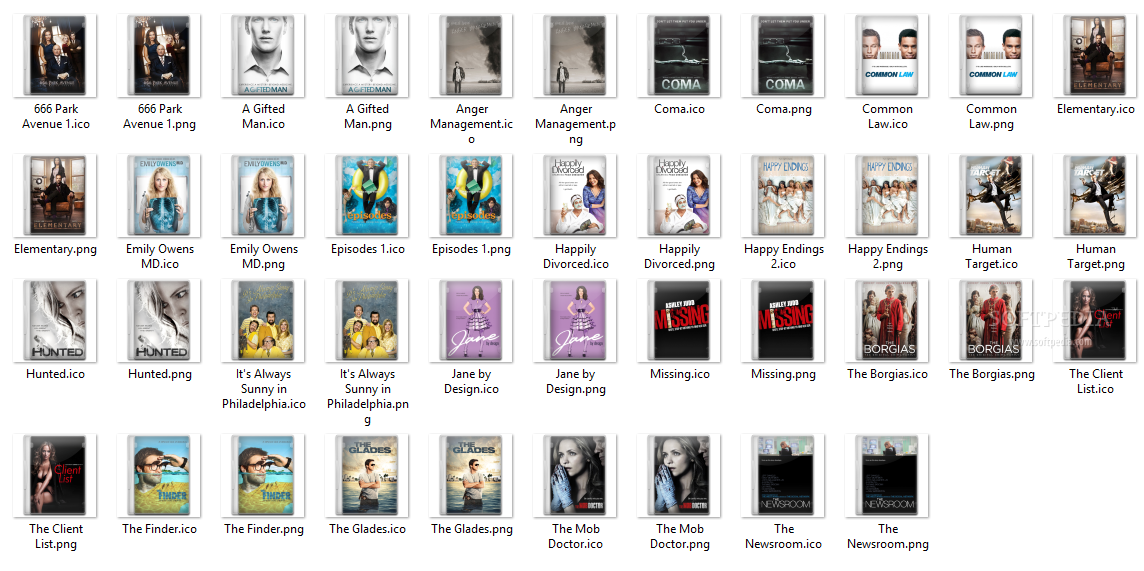Choose the Hunted.ico file icon

(55, 321)
